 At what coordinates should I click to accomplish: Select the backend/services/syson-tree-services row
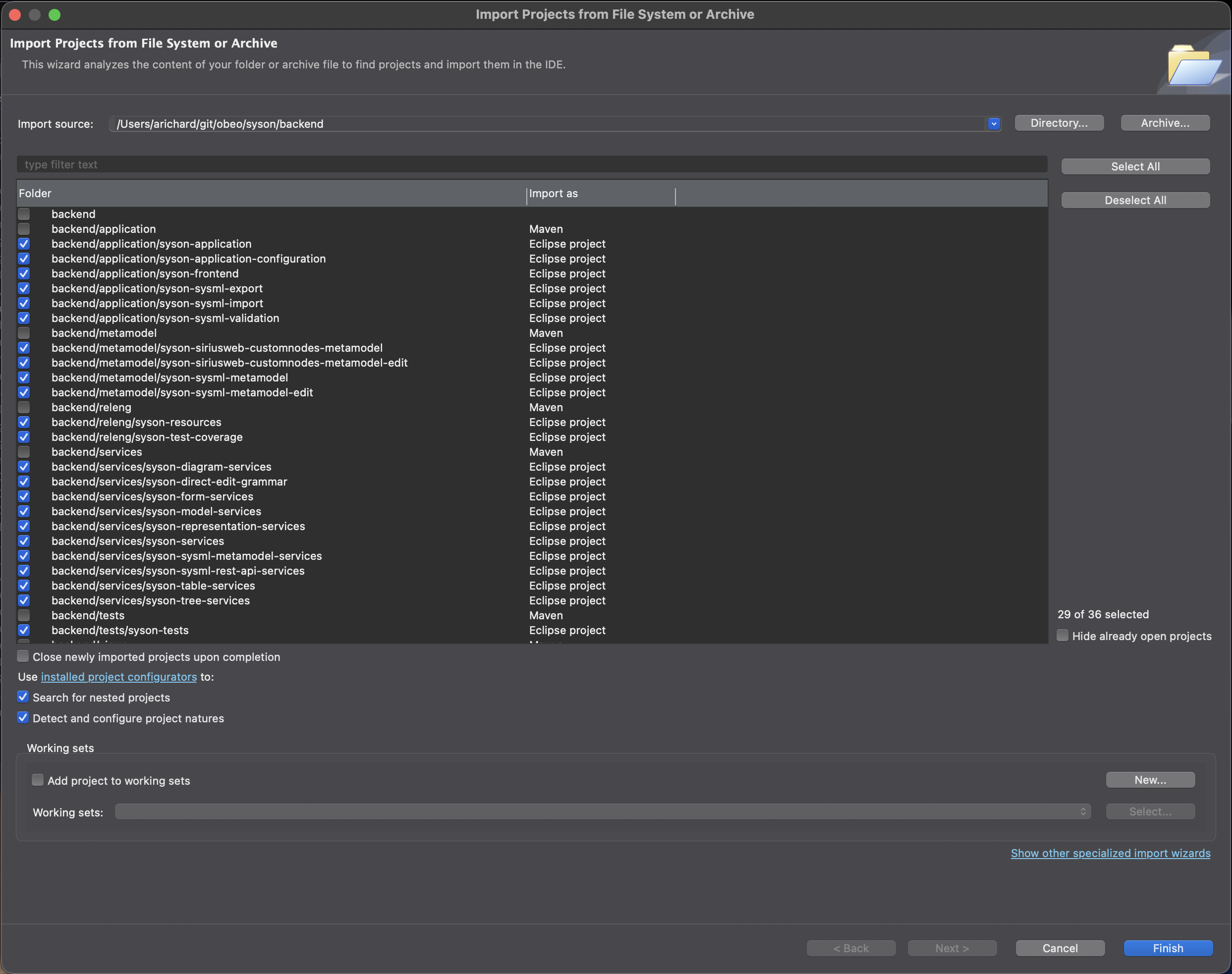pyautogui.click(x=151, y=600)
